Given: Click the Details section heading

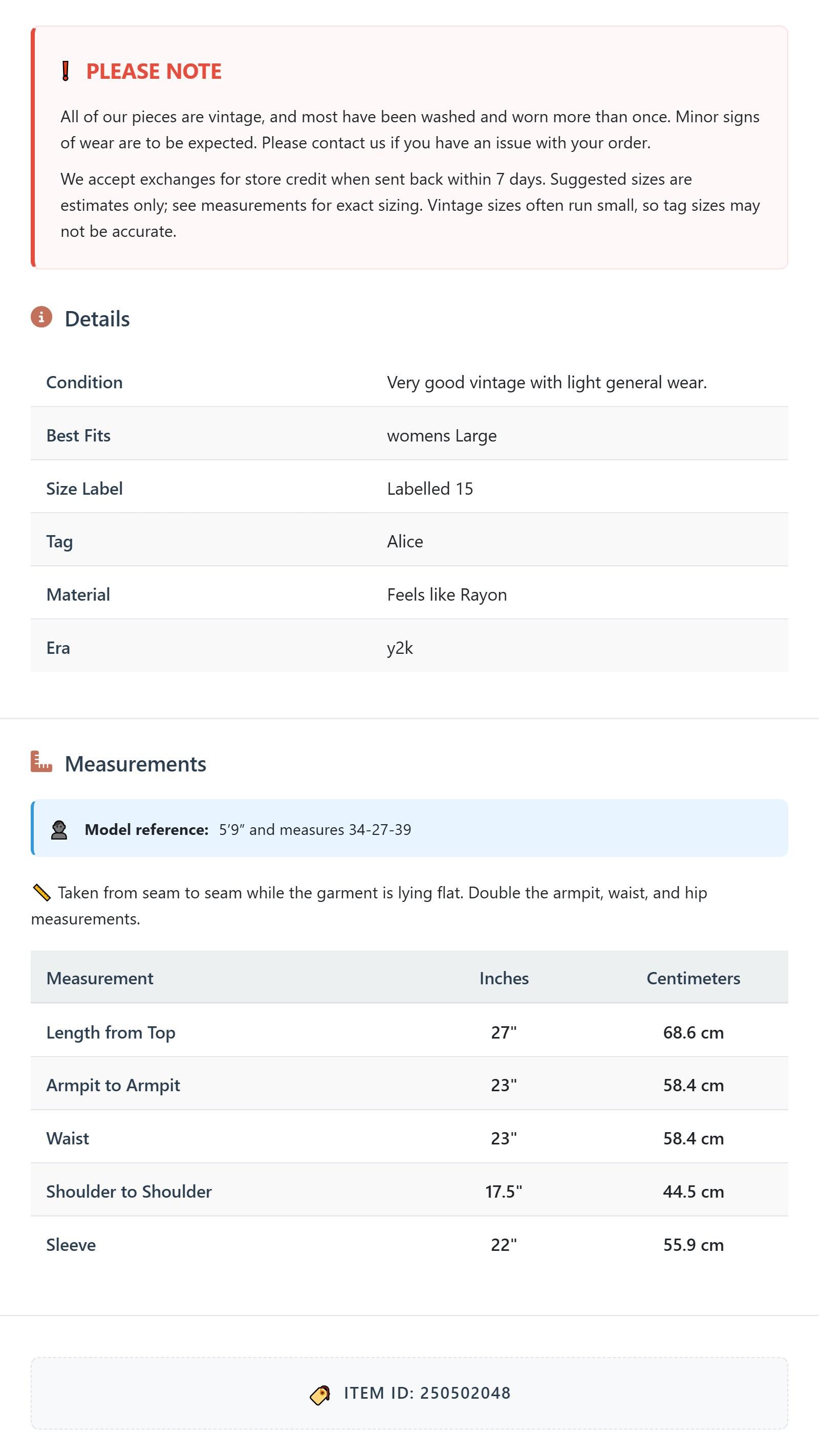Looking at the screenshot, I should click(97, 319).
